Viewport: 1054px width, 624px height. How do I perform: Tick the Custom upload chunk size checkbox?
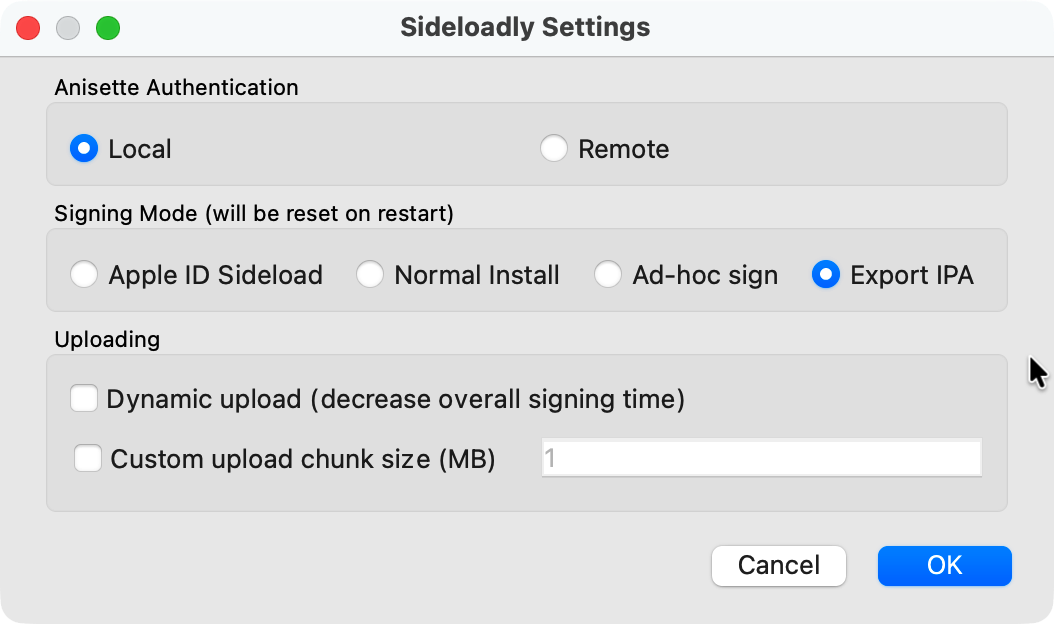[x=88, y=459]
